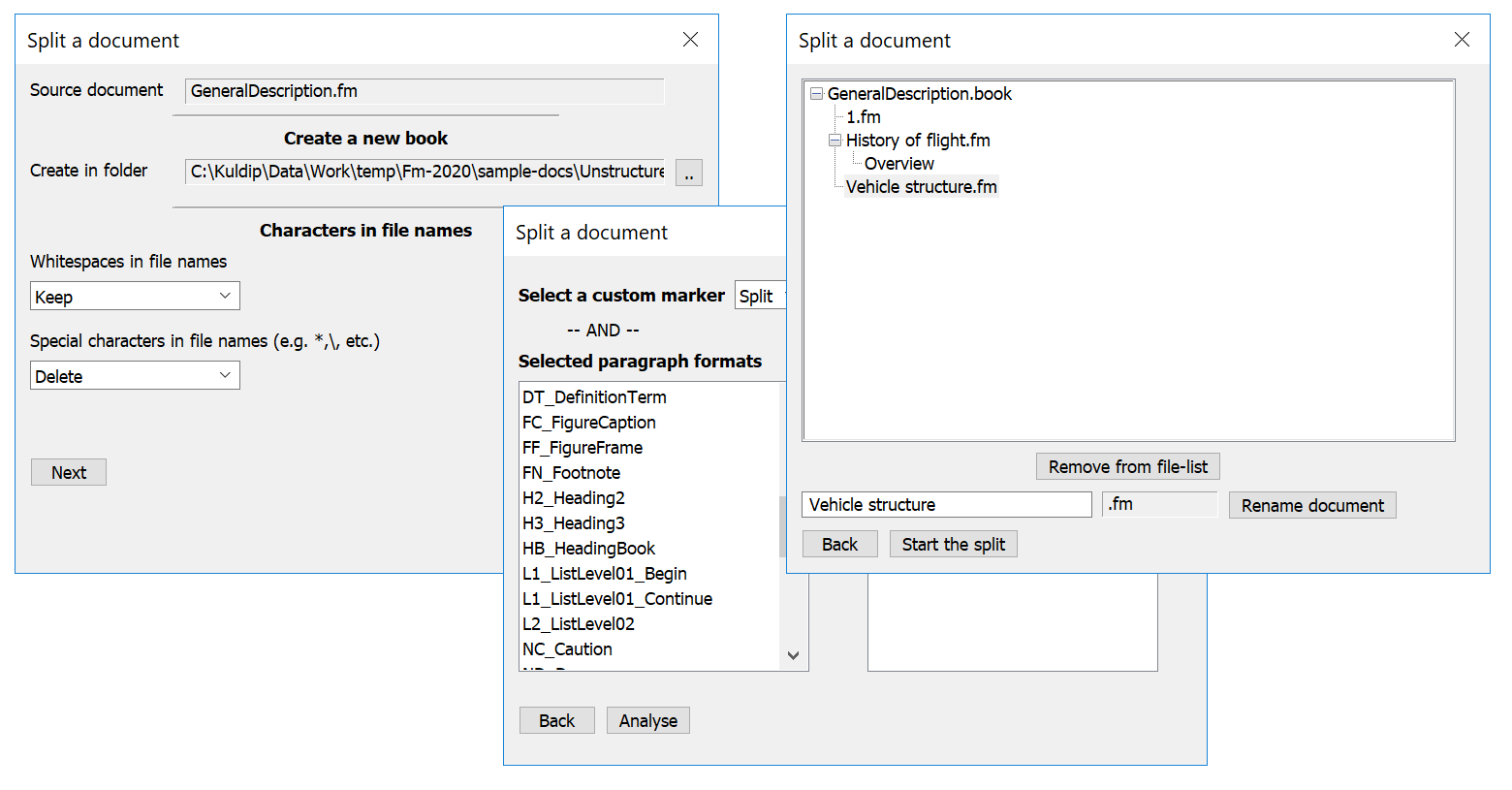The height and width of the screenshot is (790, 1512).
Task: Click the Next button
Action: click(68, 472)
